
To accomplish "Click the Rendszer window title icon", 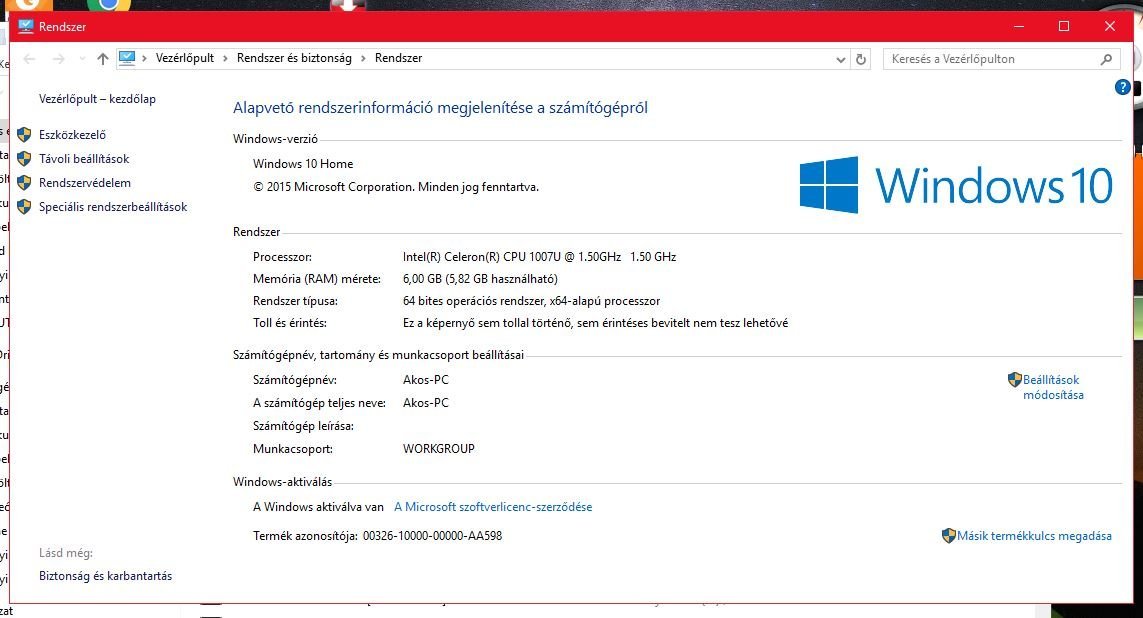I will 26,26.
